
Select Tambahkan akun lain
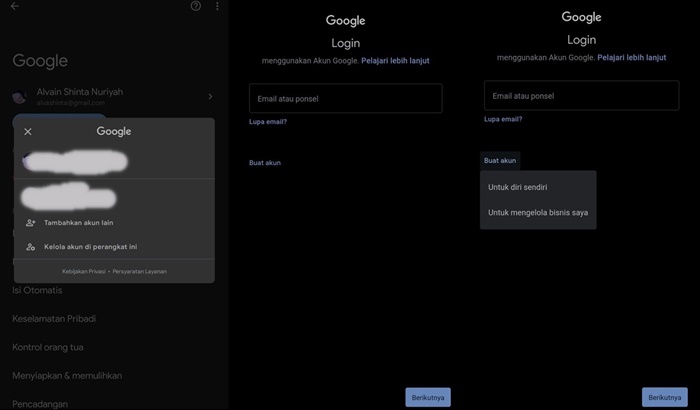(79, 222)
